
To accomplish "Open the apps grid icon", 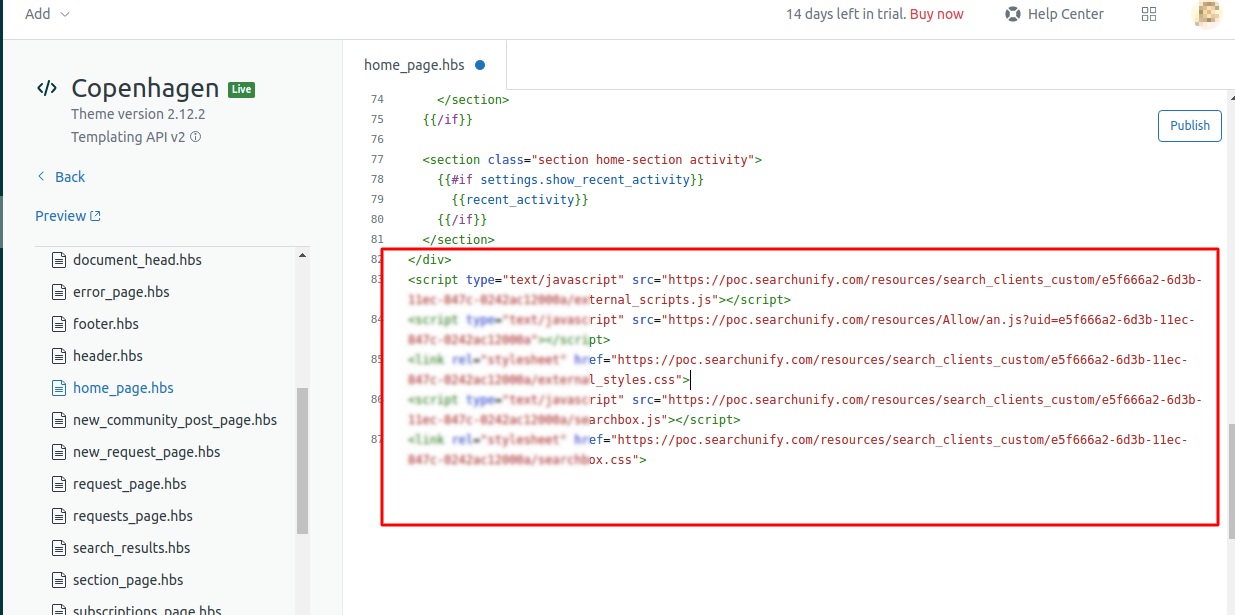I will coord(1149,14).
